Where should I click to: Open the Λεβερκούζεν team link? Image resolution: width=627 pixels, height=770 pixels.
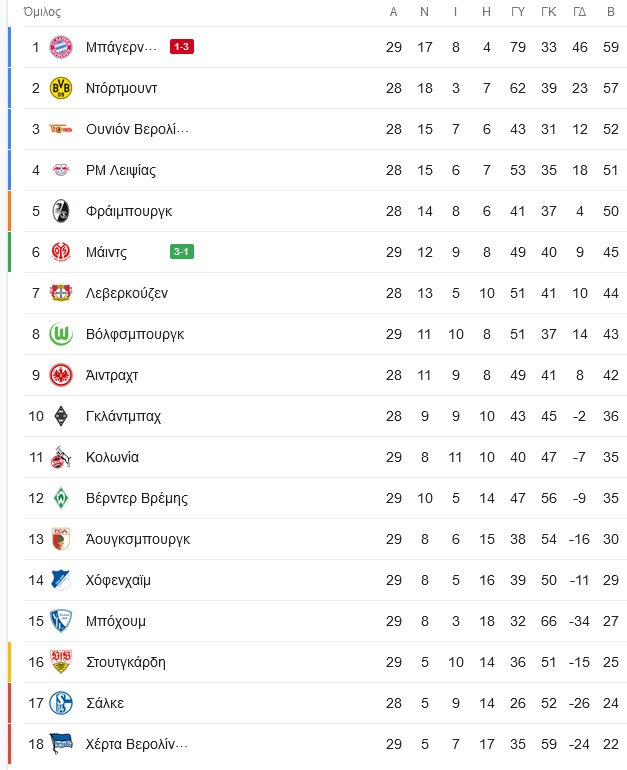tap(127, 293)
